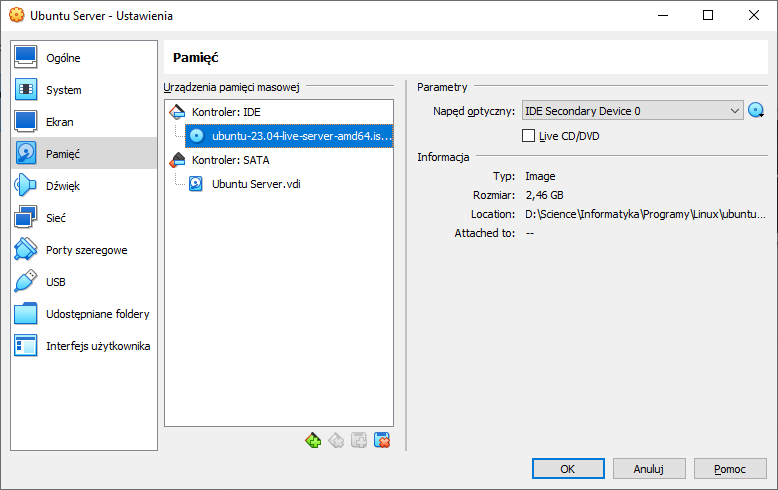Screen dimensions: 778x490
Task: Confirm settings with OK button
Action: click(x=568, y=469)
